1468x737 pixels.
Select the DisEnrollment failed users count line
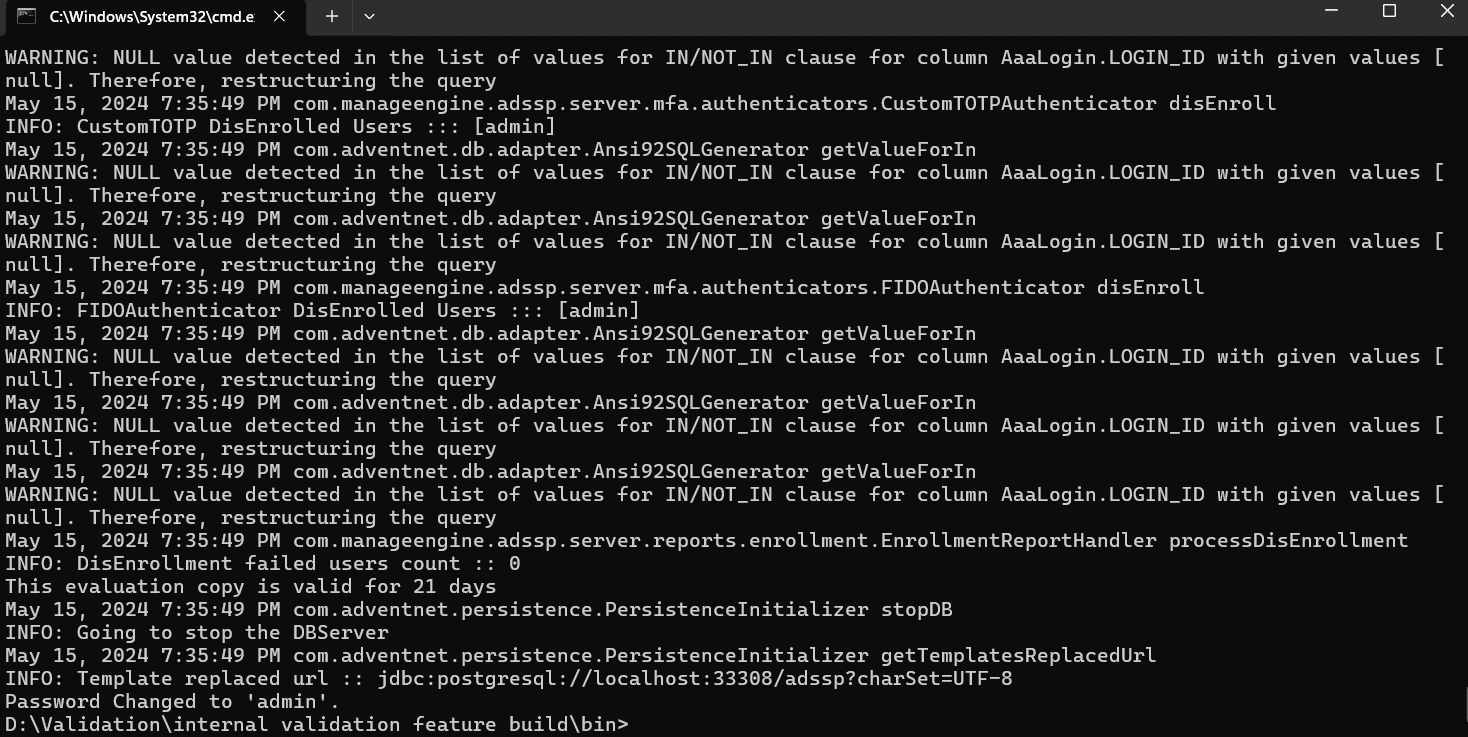(265, 563)
